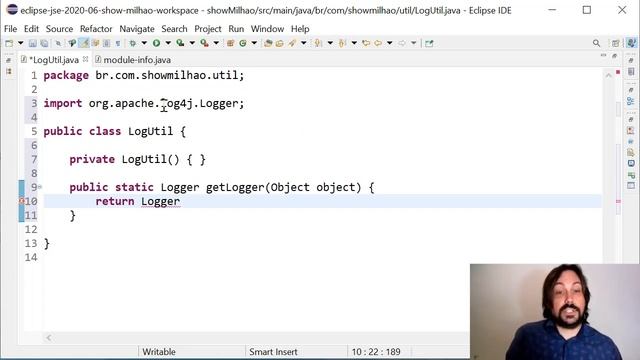Screen dimensions: 640x360
Task: Expand the New Java Class dropdown
Action: [254, 43]
